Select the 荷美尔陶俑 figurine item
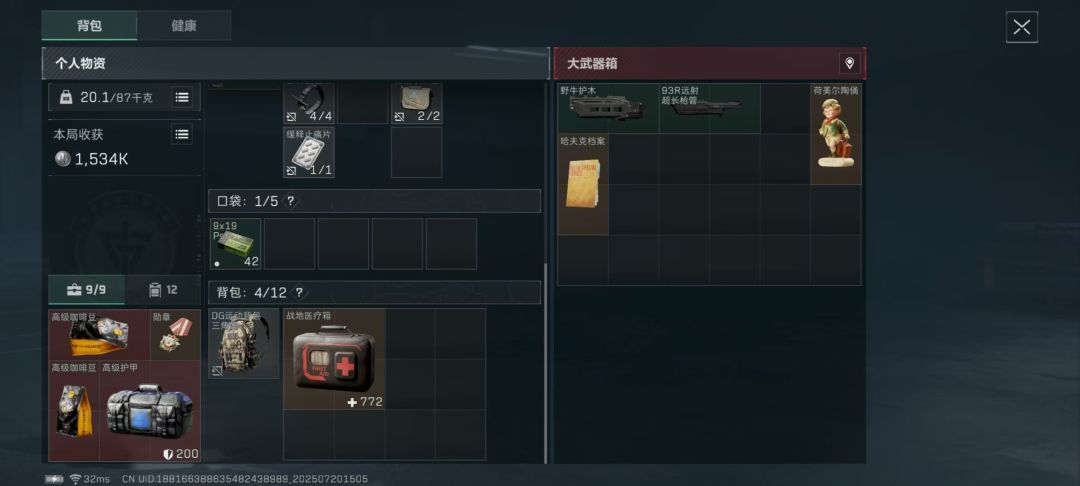This screenshot has height=486, width=1080. tap(836, 134)
